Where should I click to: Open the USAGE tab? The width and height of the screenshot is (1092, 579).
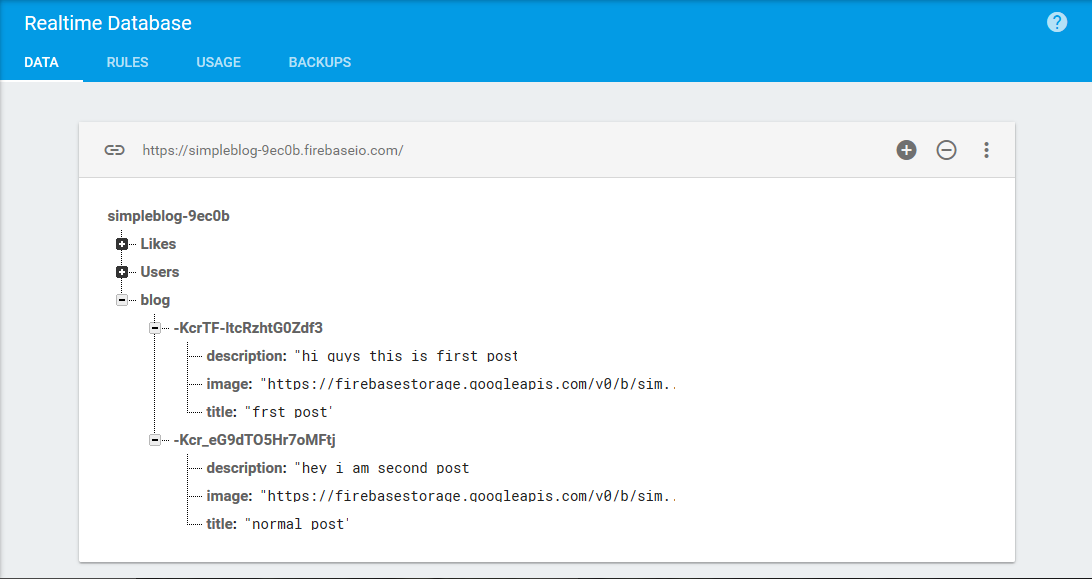(218, 62)
